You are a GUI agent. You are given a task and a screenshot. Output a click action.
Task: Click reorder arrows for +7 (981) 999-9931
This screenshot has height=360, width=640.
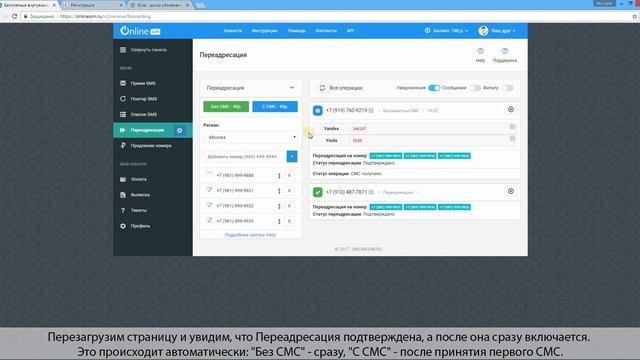click(279, 191)
